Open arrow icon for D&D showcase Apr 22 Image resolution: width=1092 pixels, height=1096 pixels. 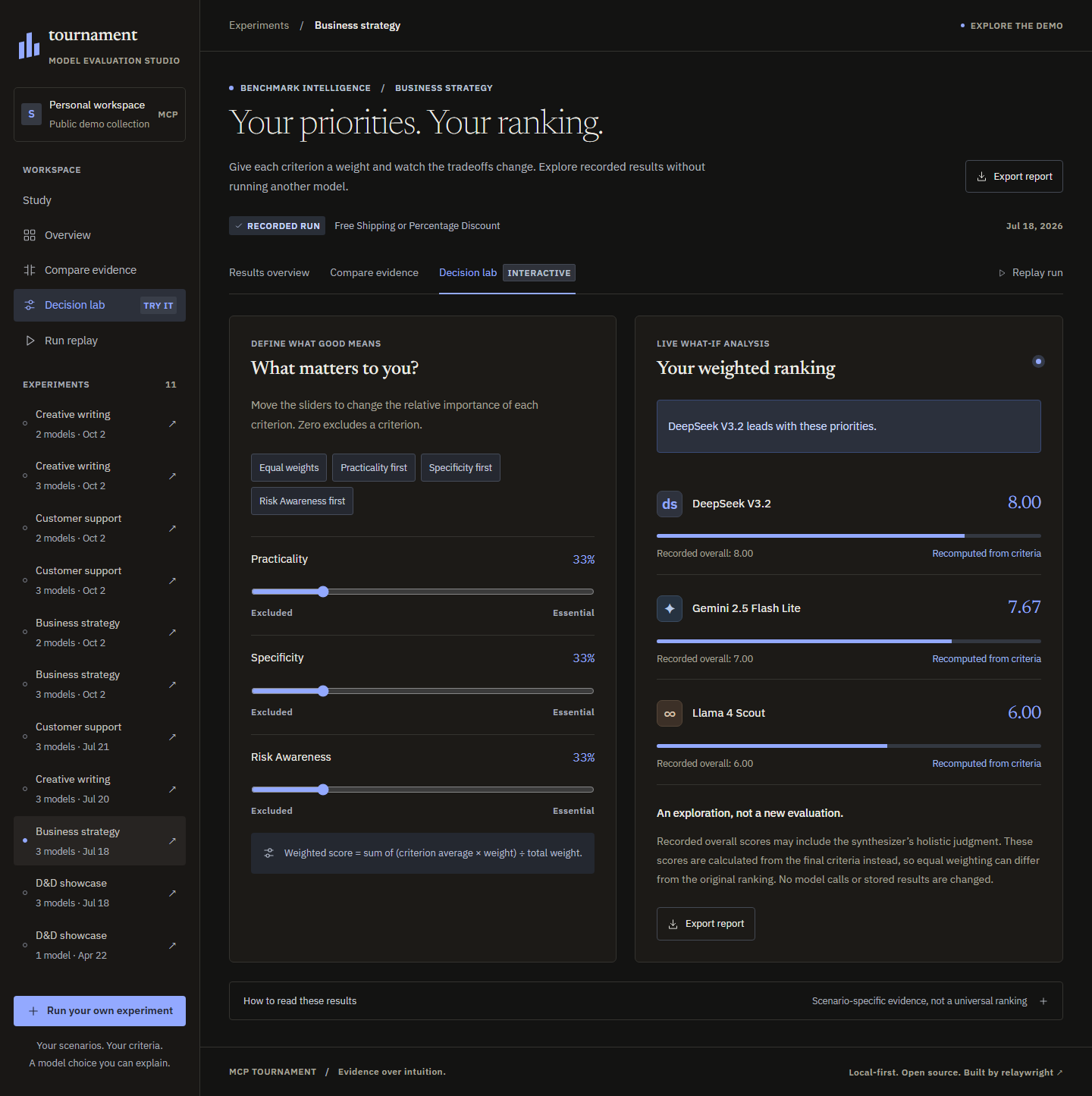172,945
